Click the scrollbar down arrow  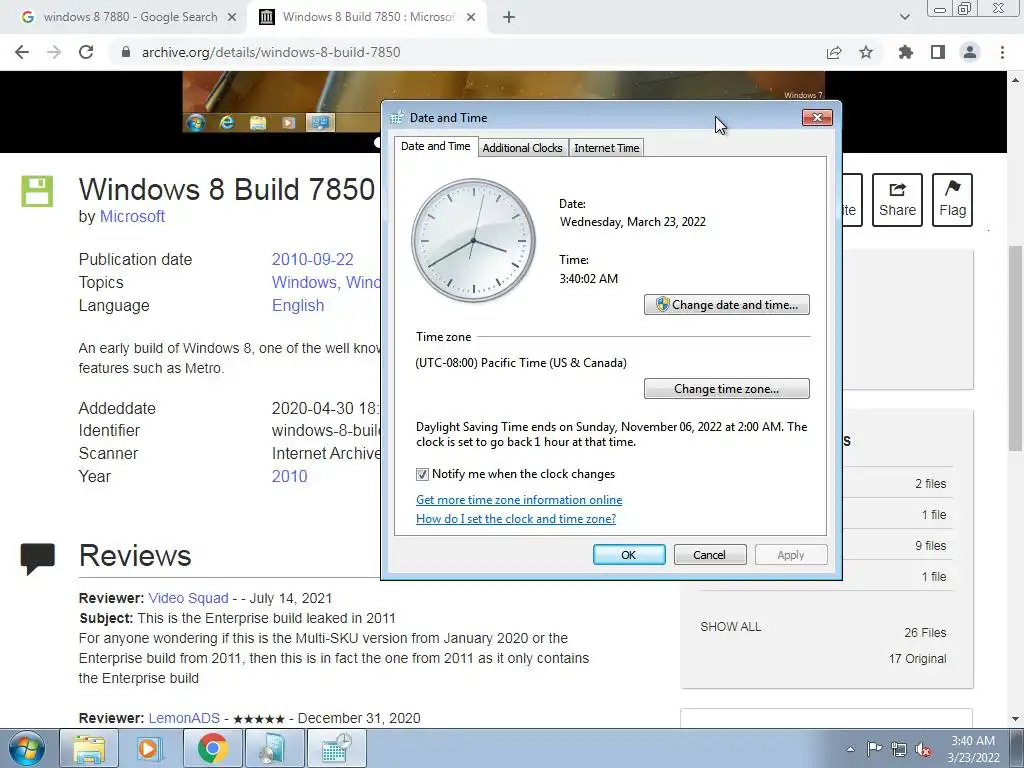click(x=1015, y=720)
